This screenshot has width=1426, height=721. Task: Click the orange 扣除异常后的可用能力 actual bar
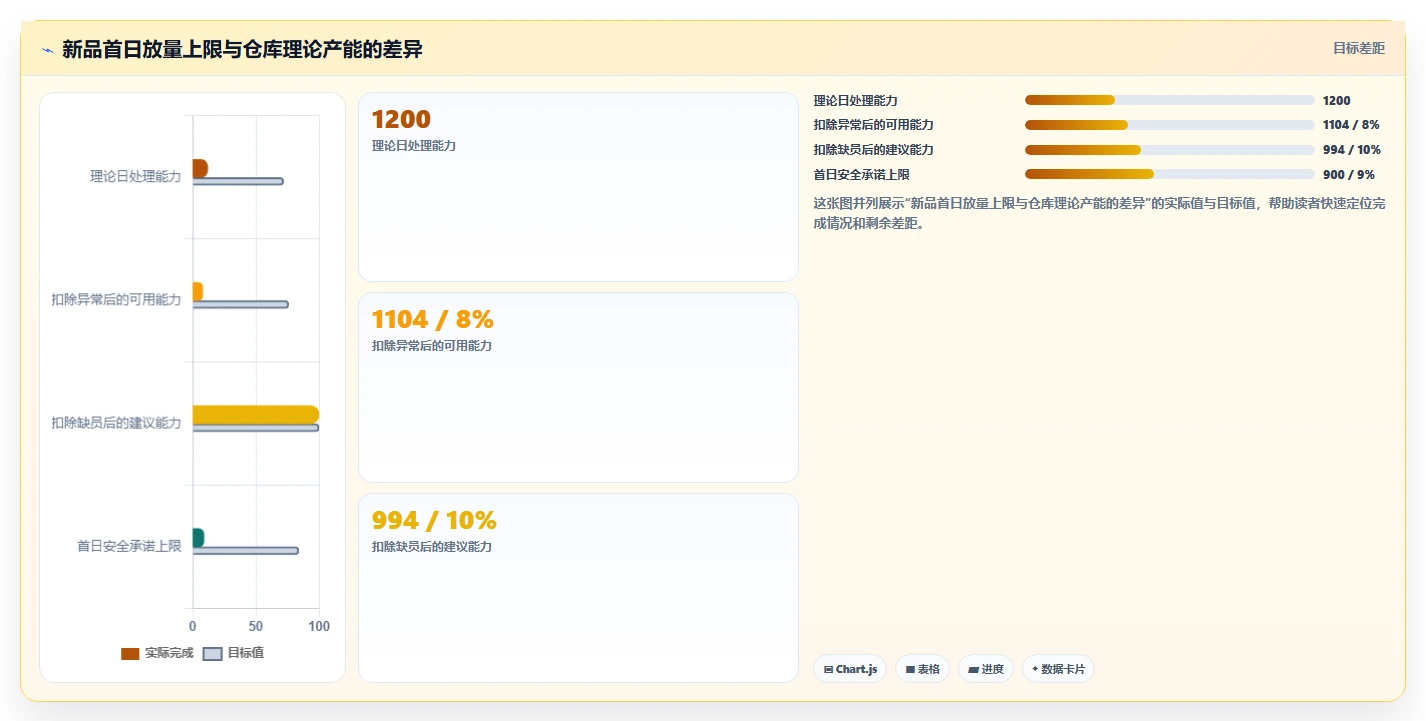click(198, 291)
